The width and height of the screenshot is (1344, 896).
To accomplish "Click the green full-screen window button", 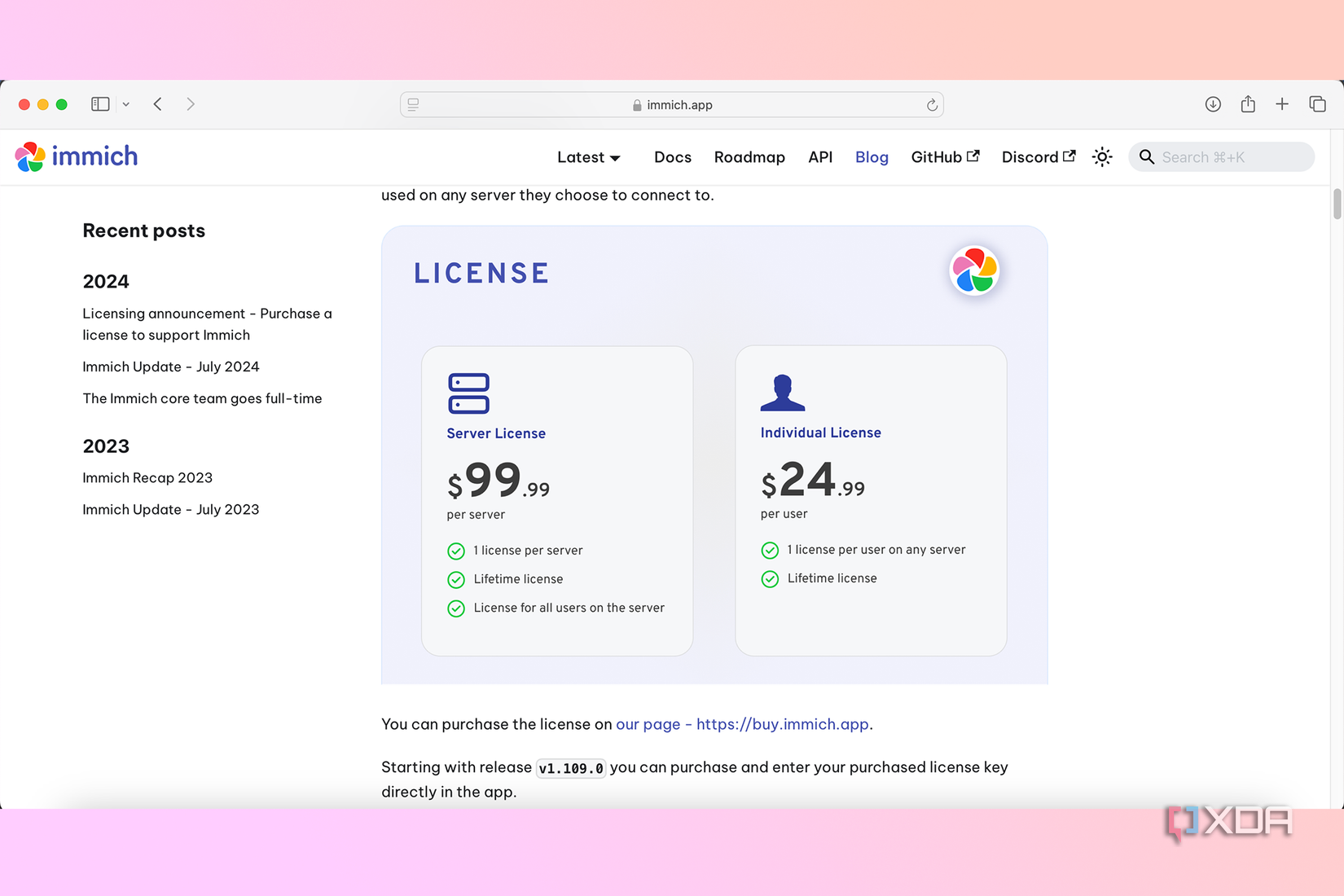I will click(x=61, y=104).
